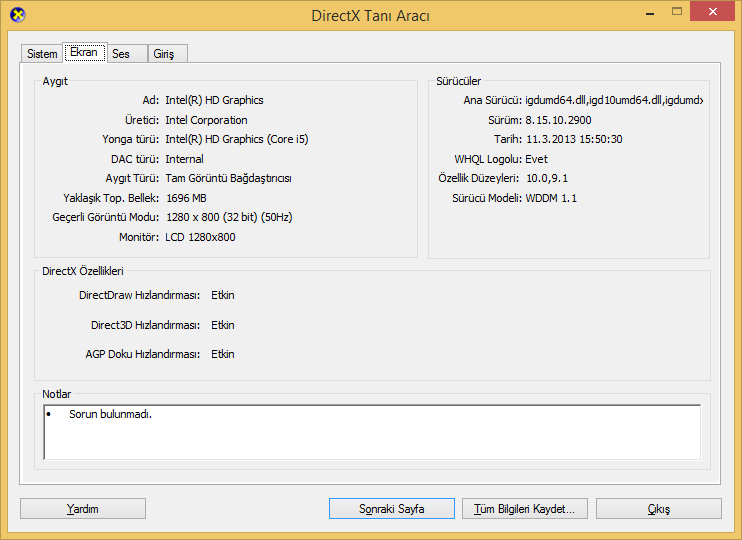This screenshot has width=742, height=540.
Task: Select the 'Sorun bulunmadı.' note text
Action: coord(110,414)
